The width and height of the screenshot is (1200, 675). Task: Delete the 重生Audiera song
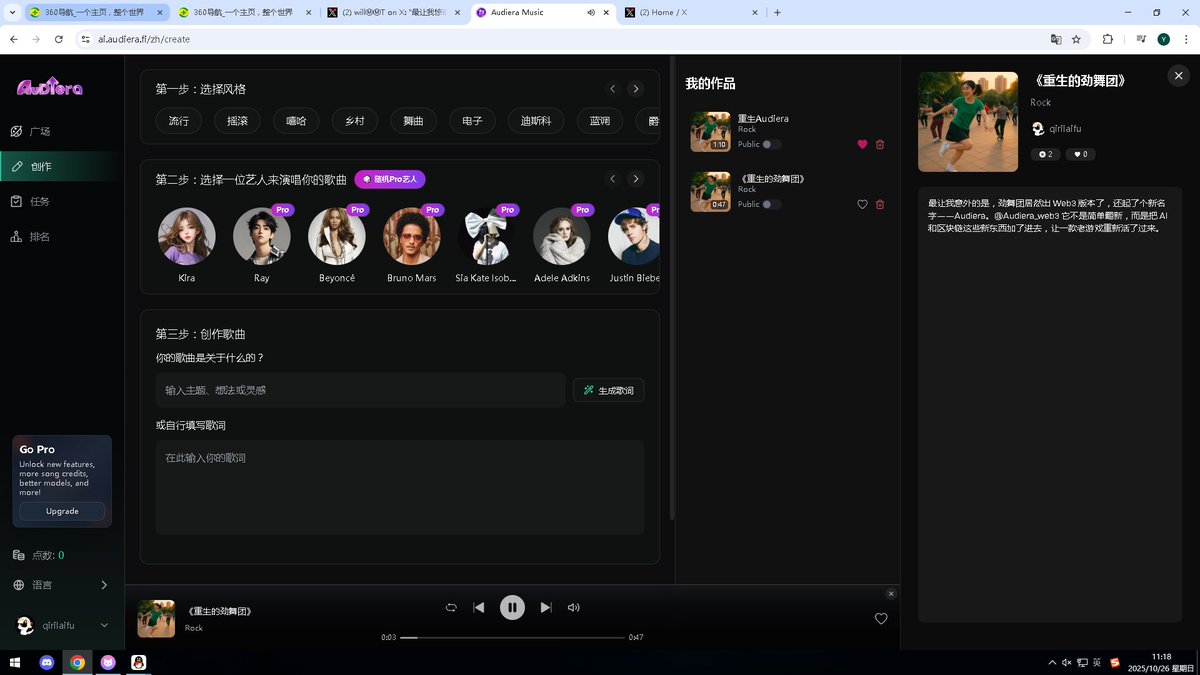coord(880,144)
